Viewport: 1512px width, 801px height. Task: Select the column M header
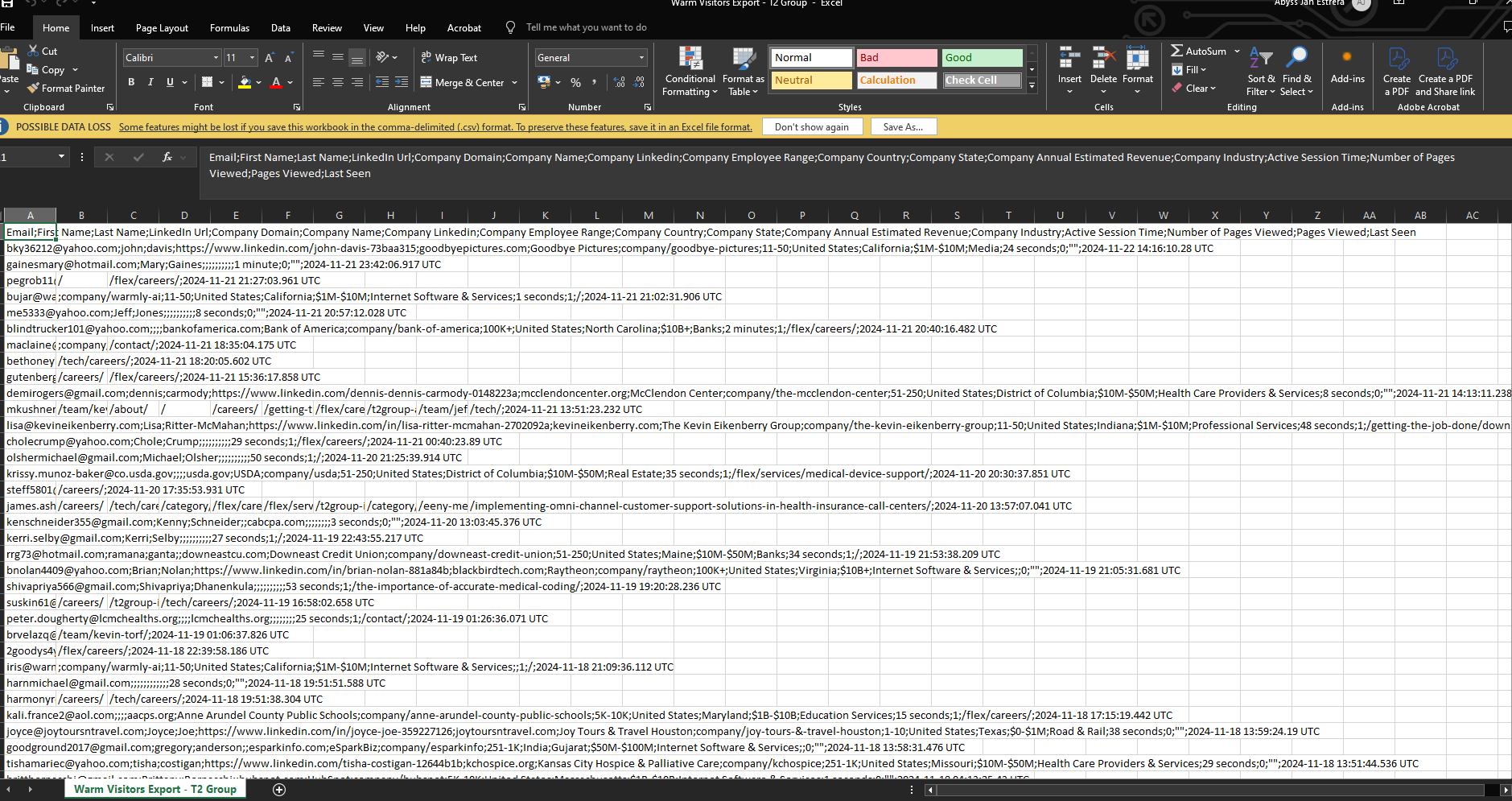(648, 216)
